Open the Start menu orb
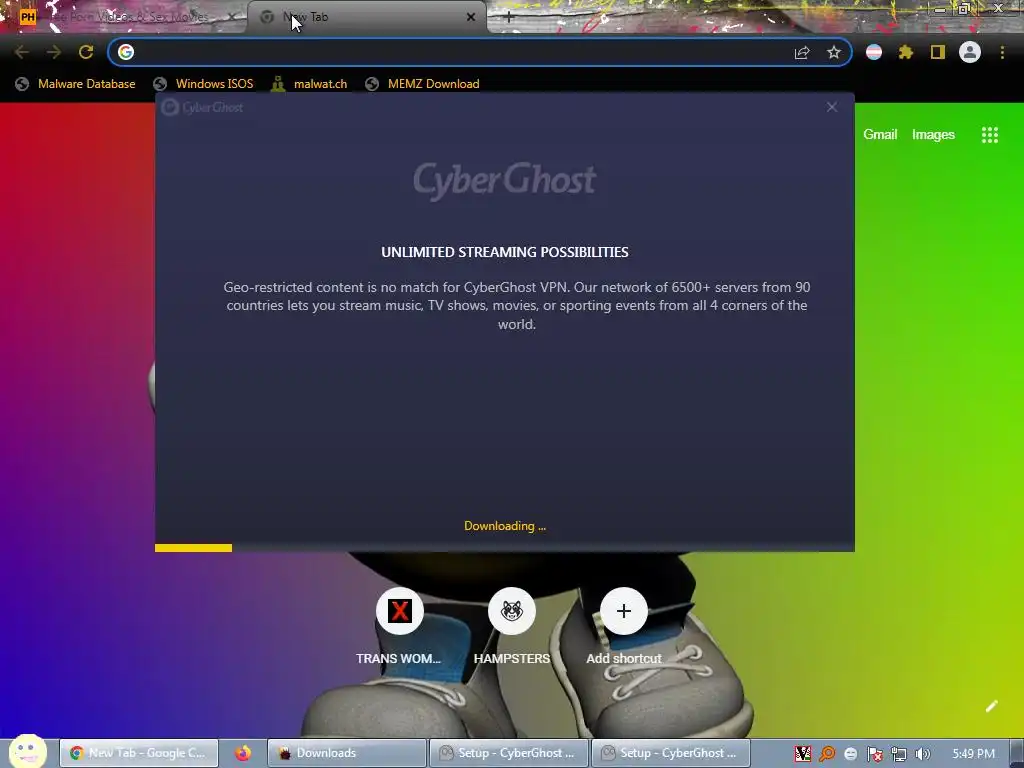 (27, 752)
